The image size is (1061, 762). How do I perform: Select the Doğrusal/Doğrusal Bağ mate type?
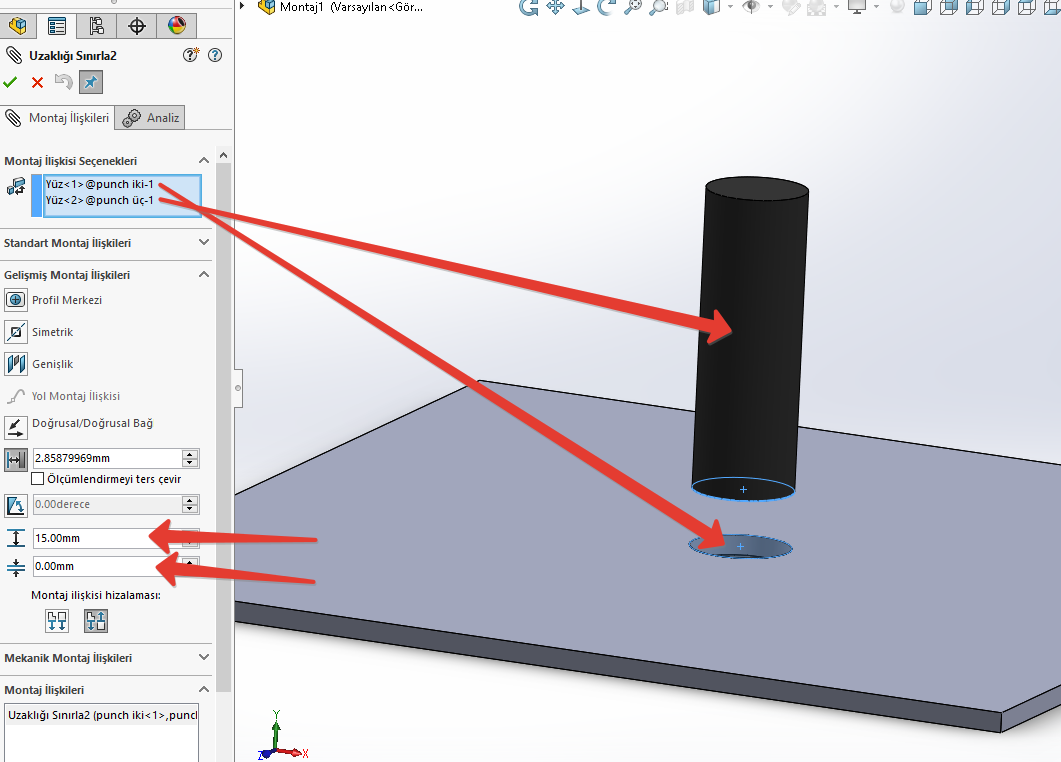click(16, 424)
